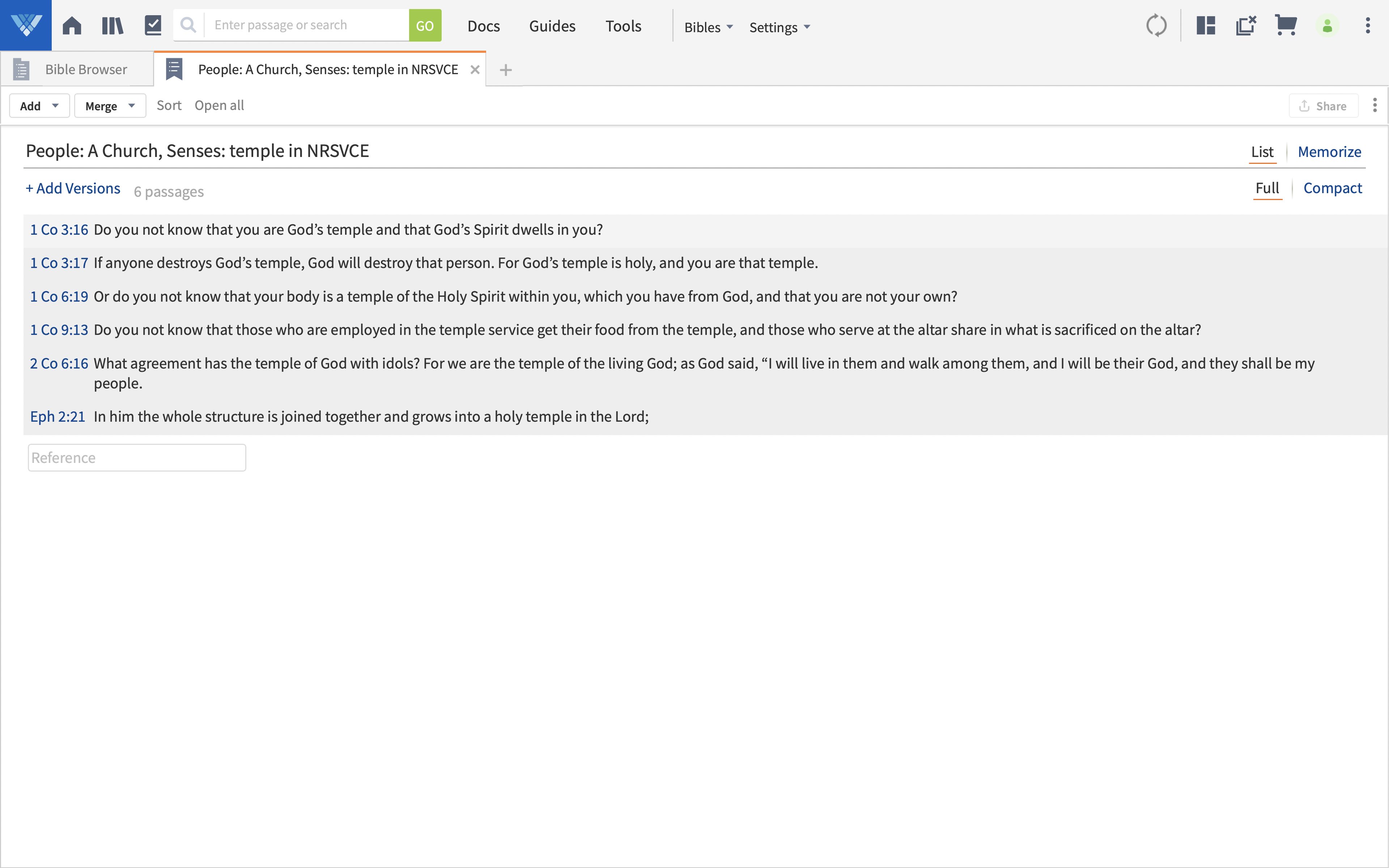Click the '6 passages' count text
Viewport: 1389px width, 868px height.
point(169,192)
